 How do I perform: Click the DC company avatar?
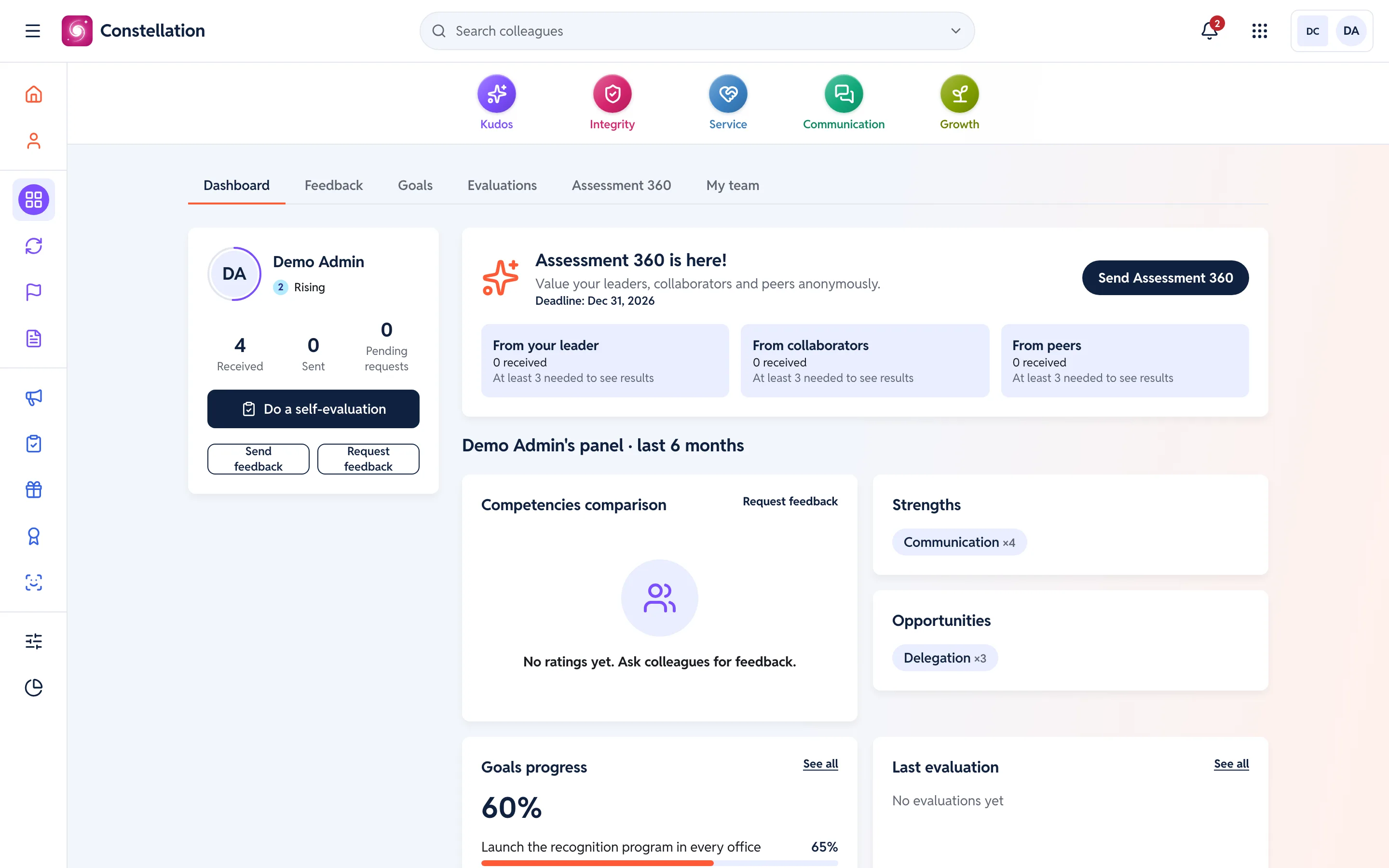click(x=1312, y=31)
